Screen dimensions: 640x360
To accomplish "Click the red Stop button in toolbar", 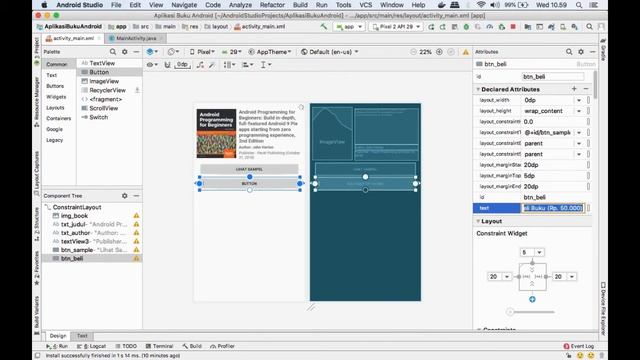I will point(513,27).
